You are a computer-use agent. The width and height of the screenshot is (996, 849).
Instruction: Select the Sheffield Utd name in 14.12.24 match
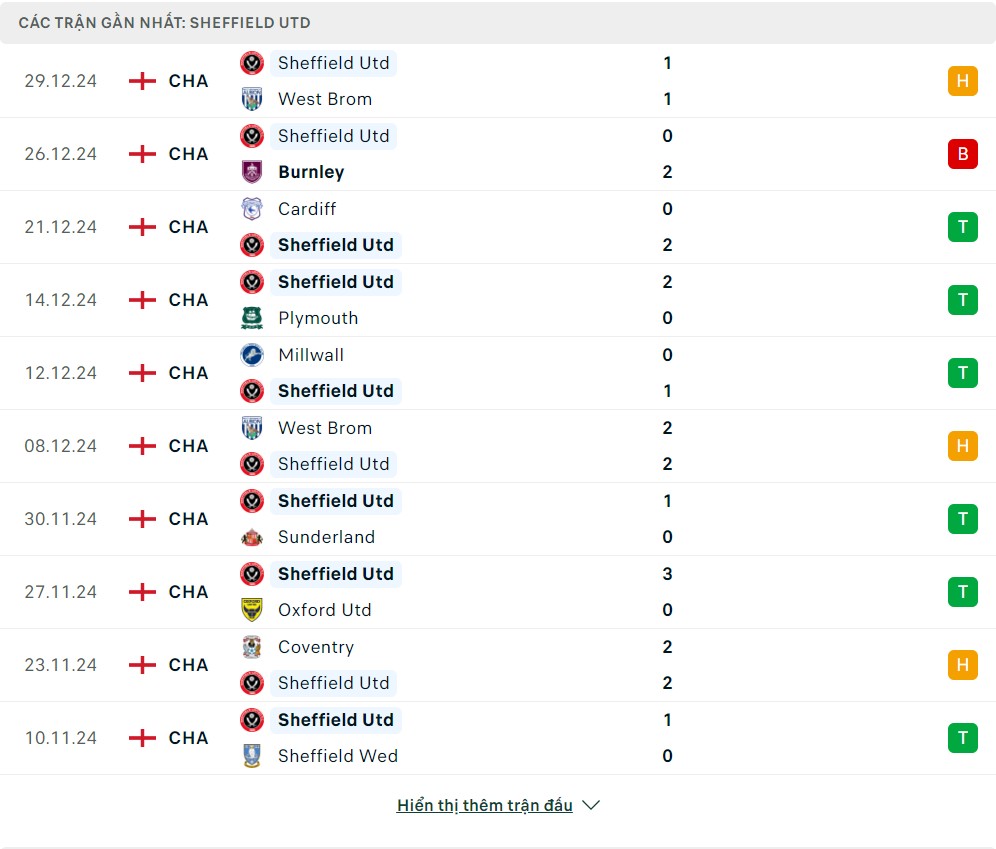click(336, 282)
